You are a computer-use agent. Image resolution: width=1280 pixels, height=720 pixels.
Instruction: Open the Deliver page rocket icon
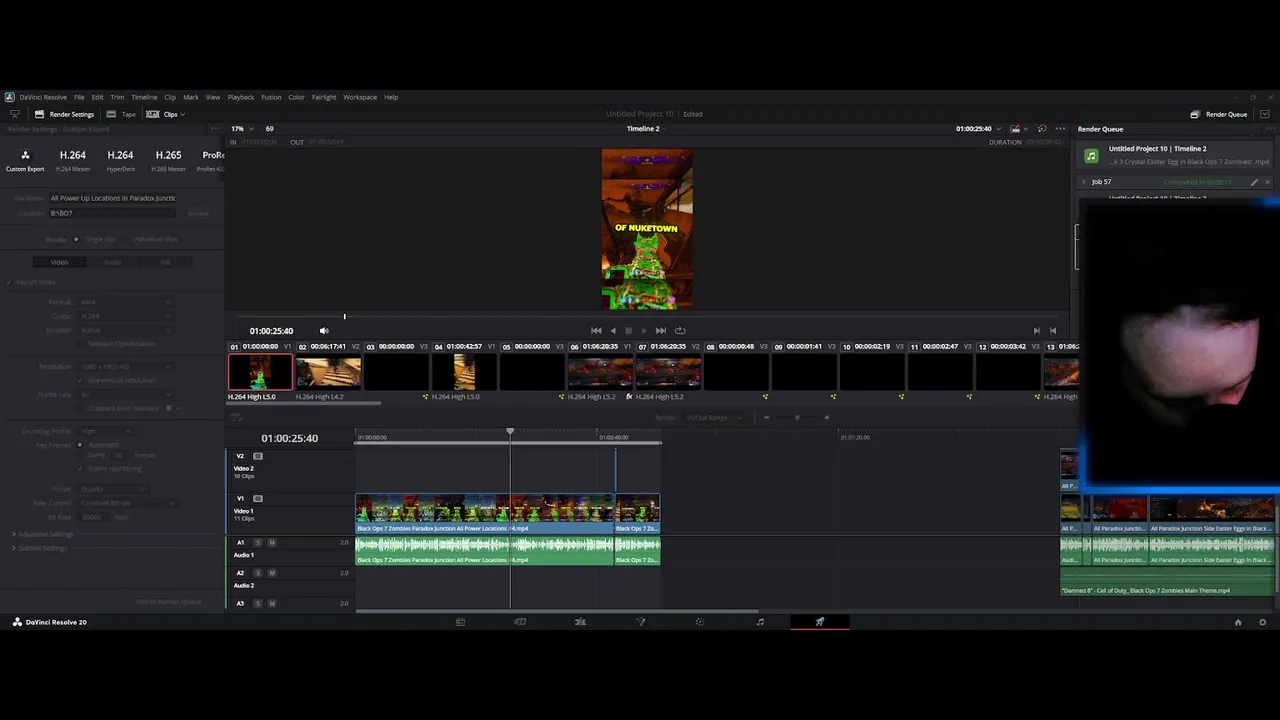pyautogui.click(x=820, y=622)
